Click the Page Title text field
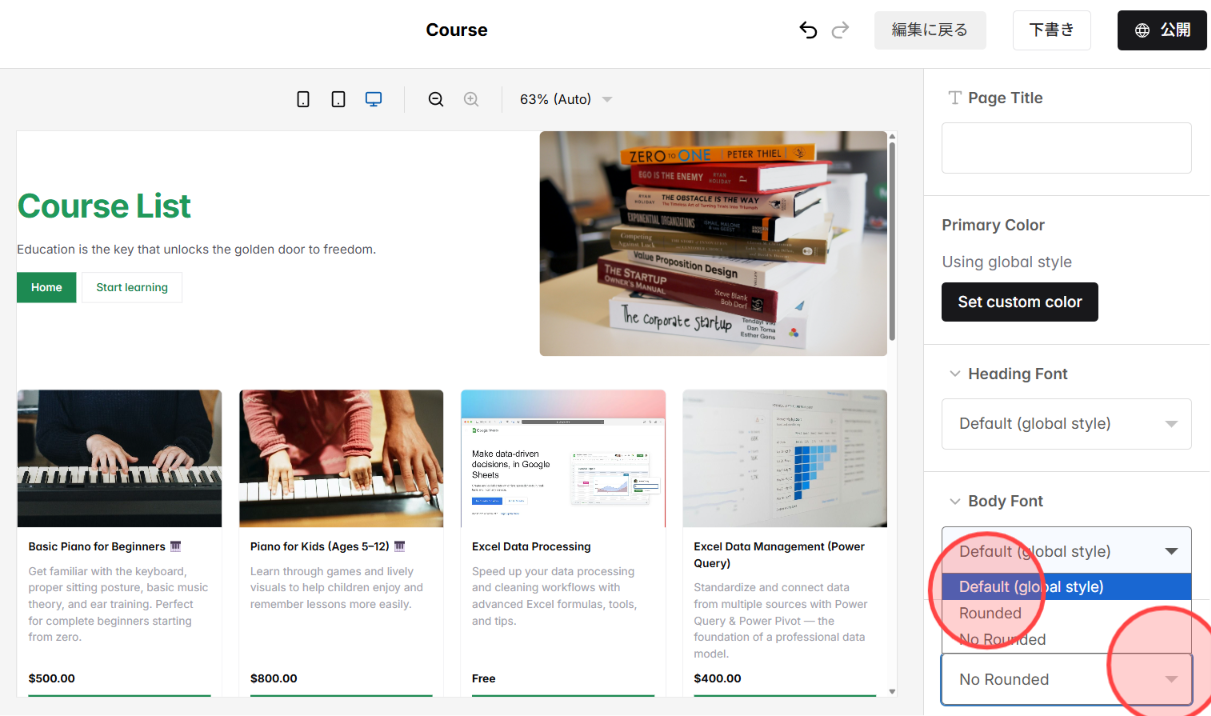Screen dimensions: 1211x716 (x=1066, y=148)
